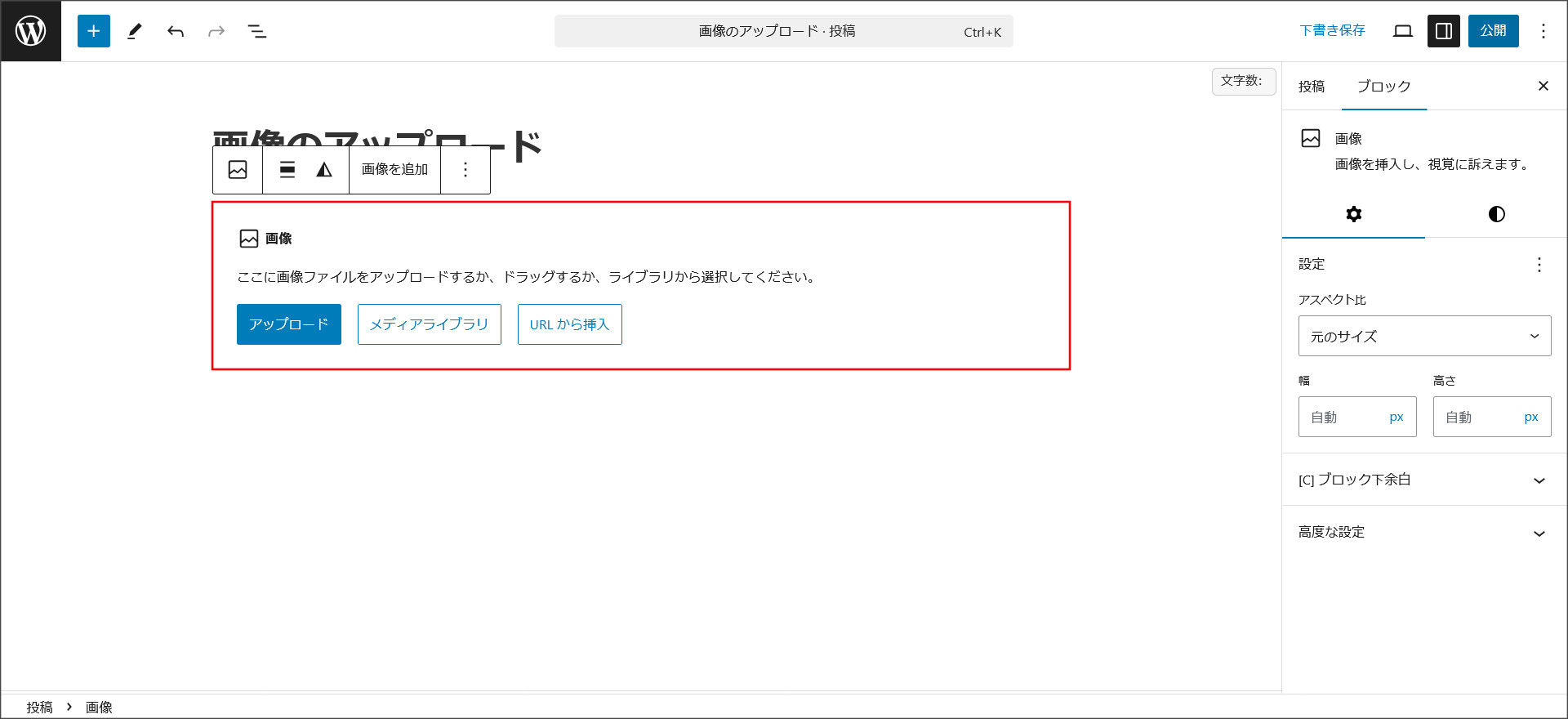1568x719 pixels.
Task: Click the メディアライブラリ button
Action: coord(429,324)
